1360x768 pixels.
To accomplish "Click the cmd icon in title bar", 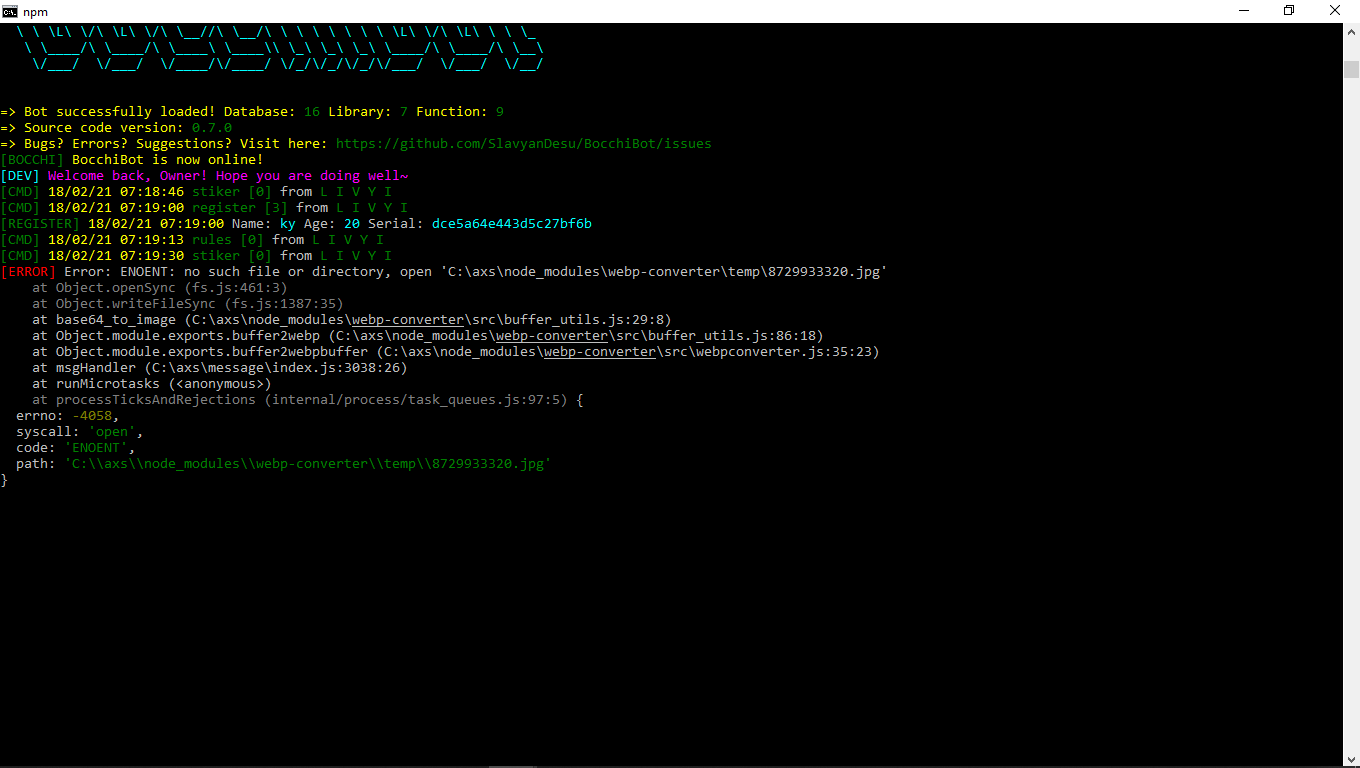I will 10,11.
